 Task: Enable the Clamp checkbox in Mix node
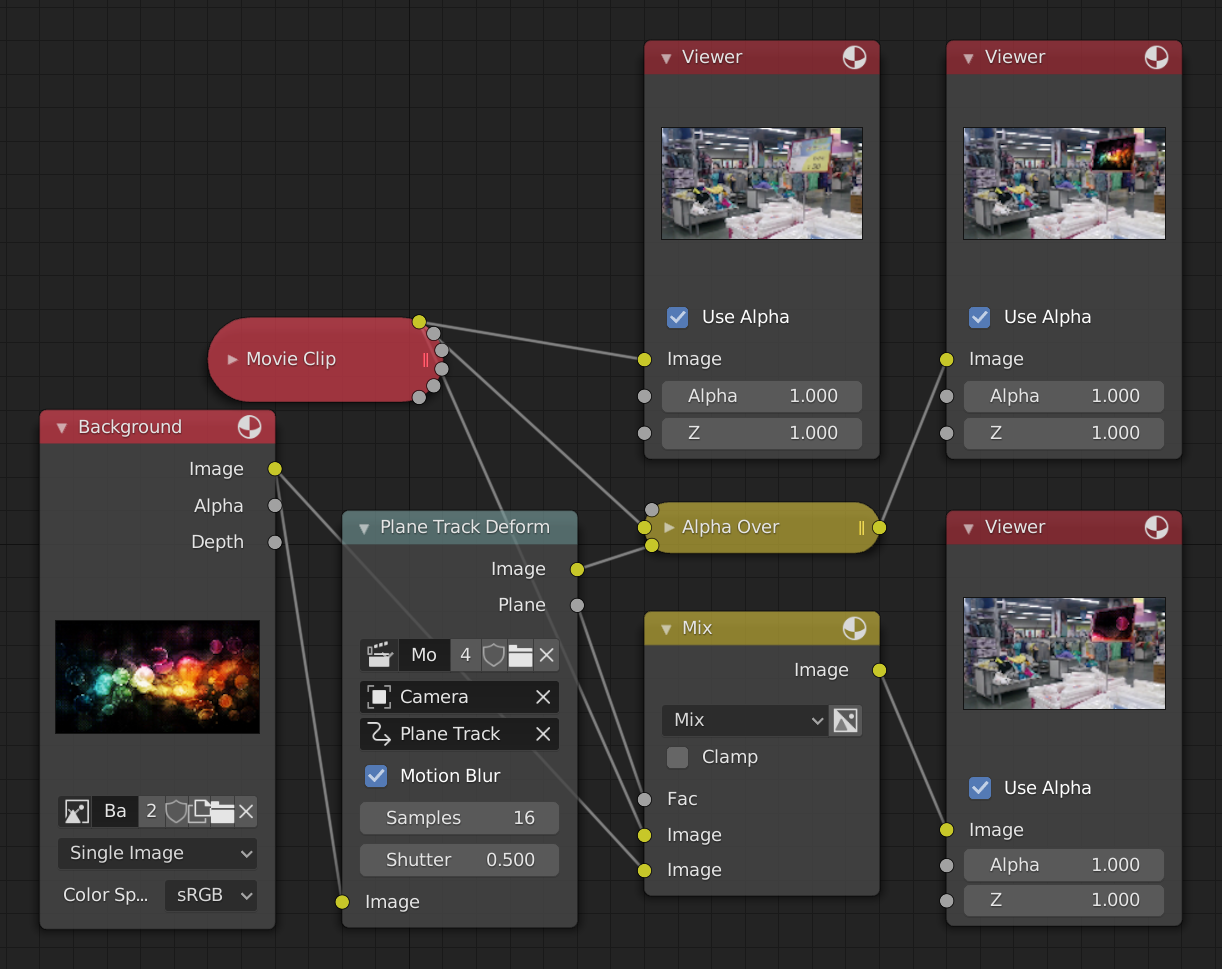(678, 757)
